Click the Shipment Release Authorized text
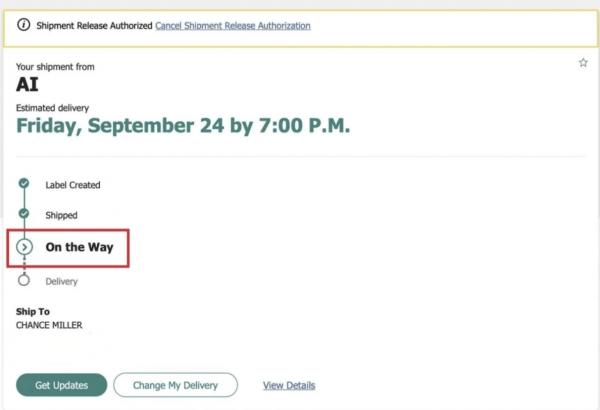Image resolution: width=600 pixels, height=410 pixels. click(94, 25)
